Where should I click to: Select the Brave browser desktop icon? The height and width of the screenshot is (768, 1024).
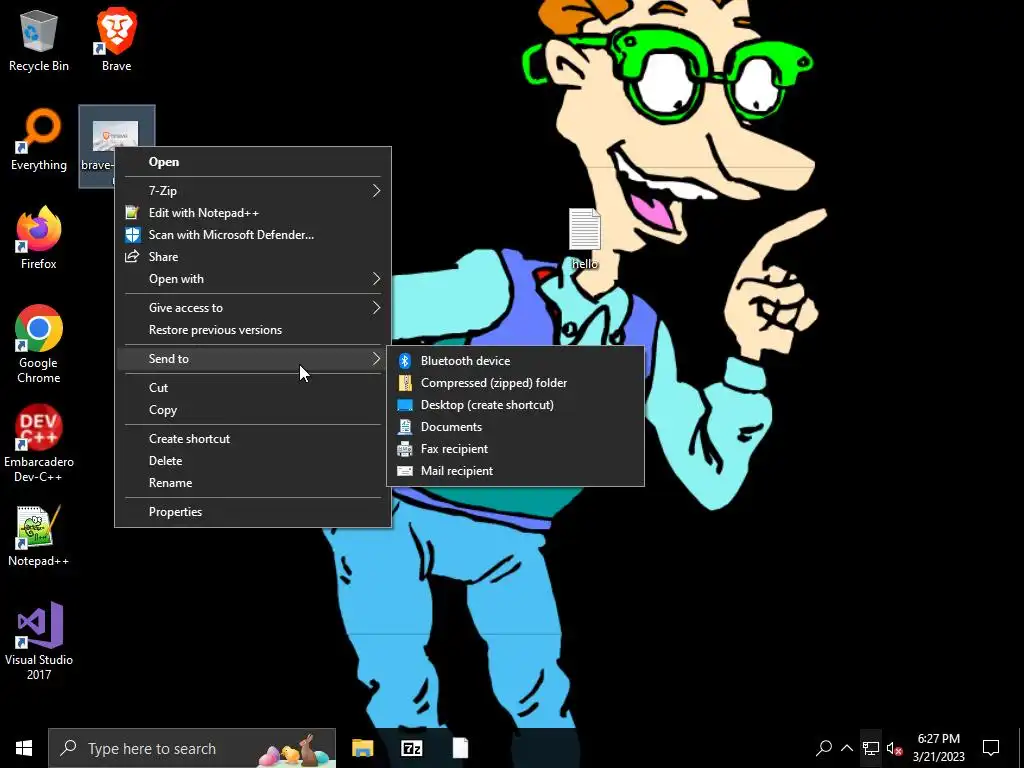116,40
